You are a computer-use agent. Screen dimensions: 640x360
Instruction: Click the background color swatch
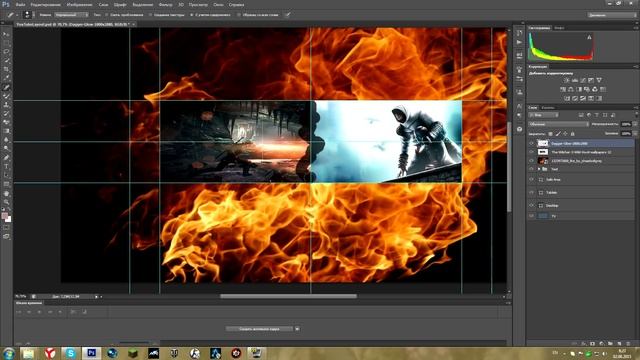pyautogui.click(x=8, y=219)
